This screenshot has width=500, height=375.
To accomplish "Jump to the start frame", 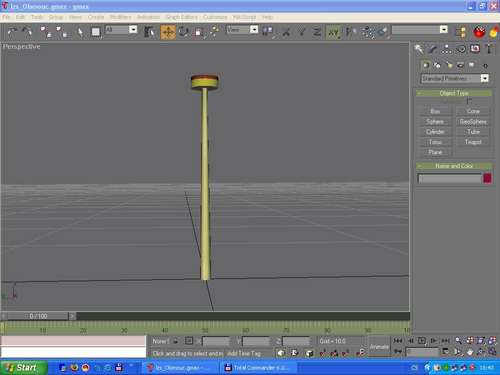I will point(397,341).
